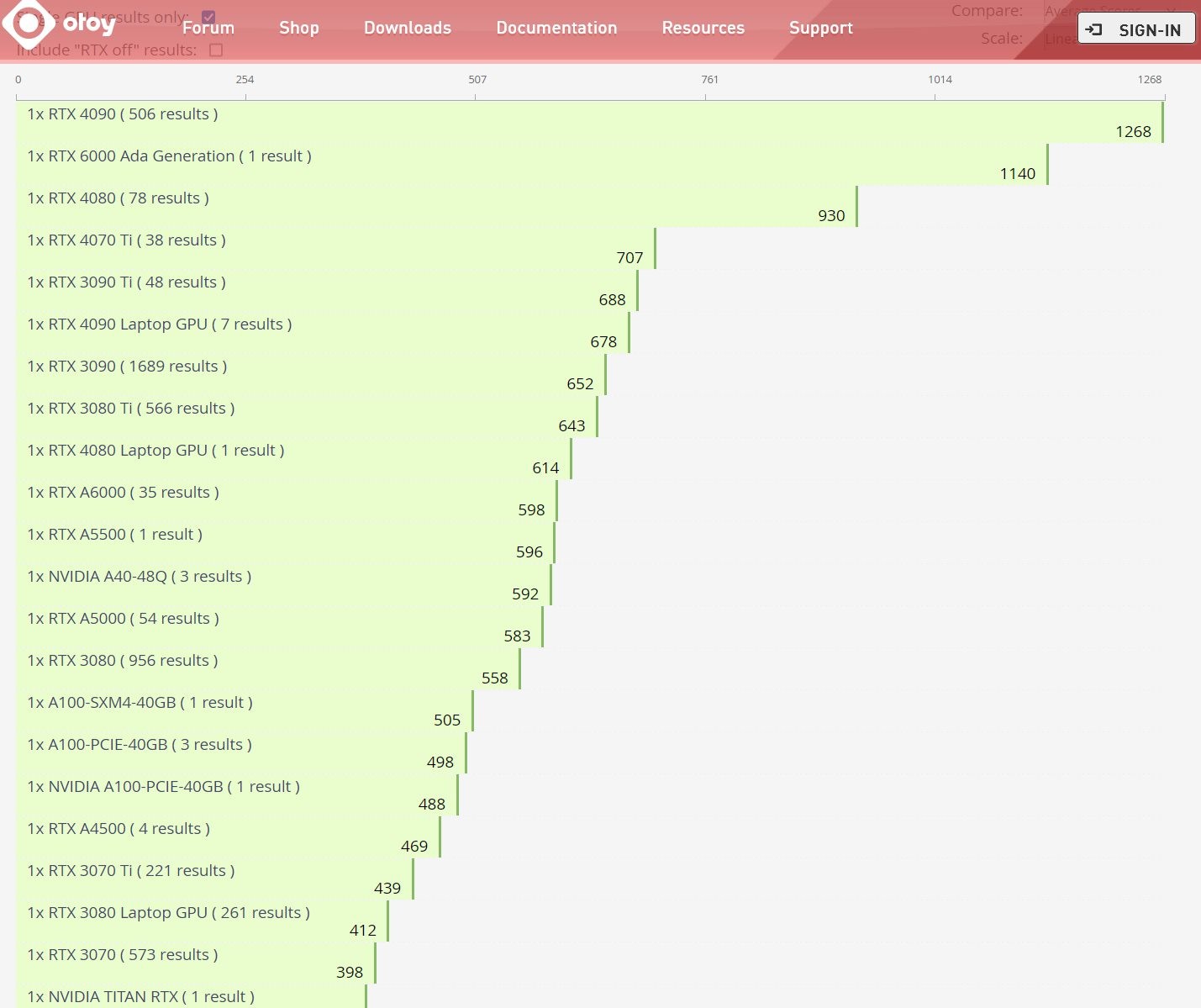Select "1x RTX 3070 Ti ( 221 results )"
The image size is (1201, 1008).
click(x=131, y=871)
